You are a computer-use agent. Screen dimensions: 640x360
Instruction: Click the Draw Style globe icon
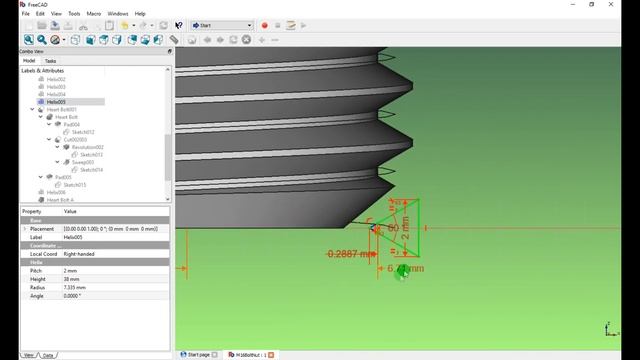click(x=55, y=40)
